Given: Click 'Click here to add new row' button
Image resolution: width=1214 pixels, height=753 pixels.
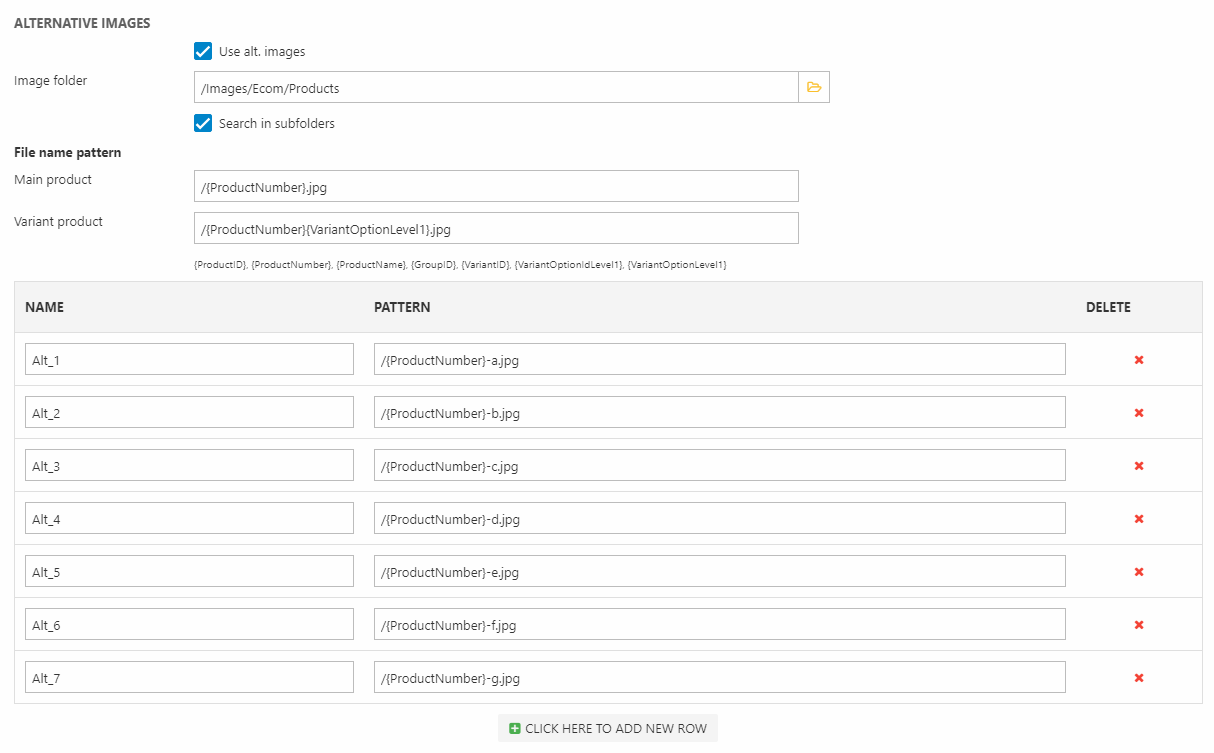Looking at the screenshot, I should click(608, 728).
